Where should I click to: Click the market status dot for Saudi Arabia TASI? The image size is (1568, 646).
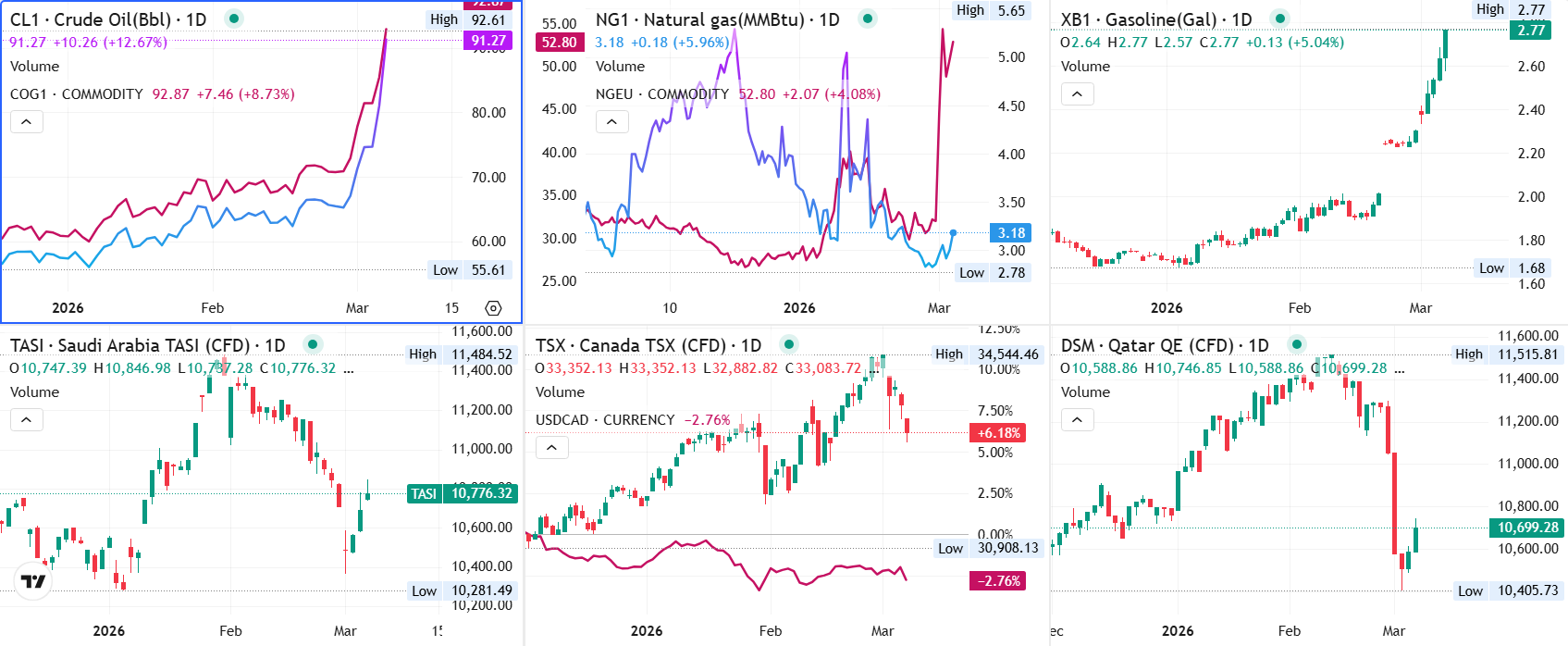coord(313,344)
